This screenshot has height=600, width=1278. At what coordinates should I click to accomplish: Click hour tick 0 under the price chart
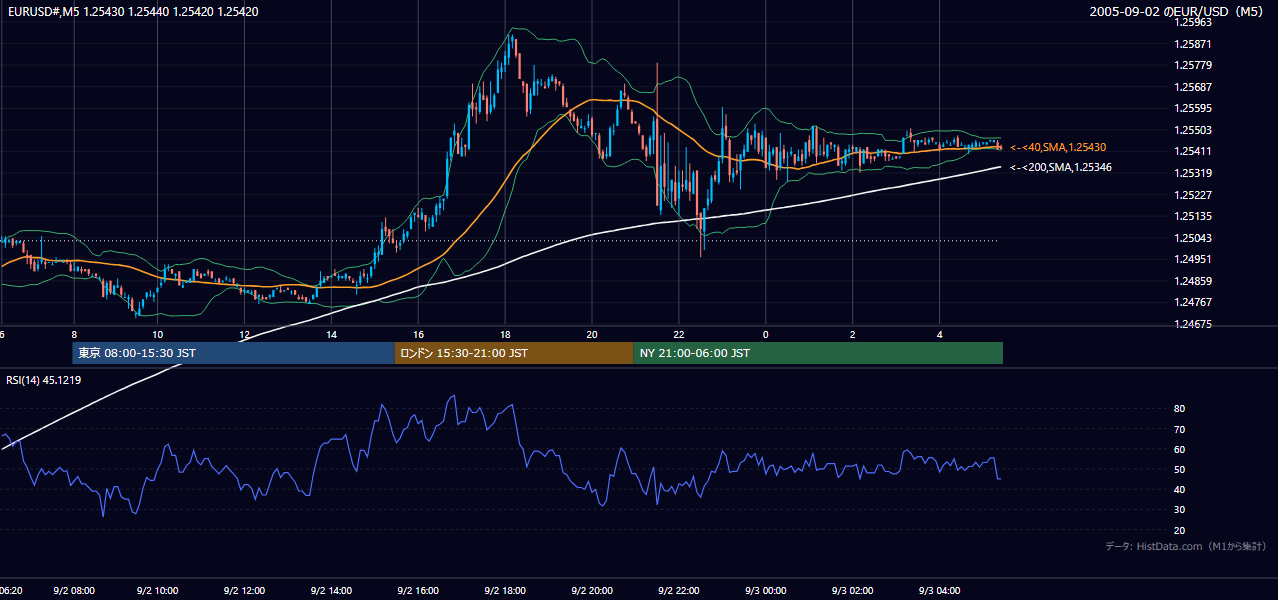click(766, 334)
